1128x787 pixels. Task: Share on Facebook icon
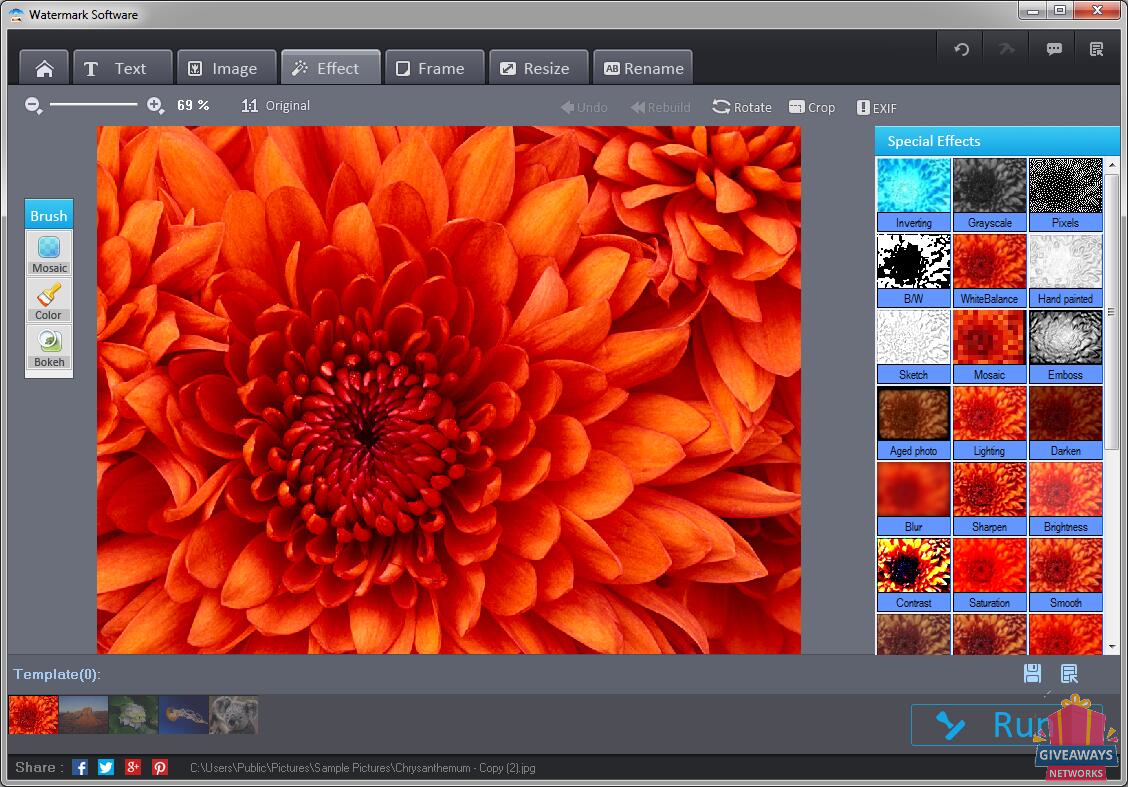click(x=80, y=768)
